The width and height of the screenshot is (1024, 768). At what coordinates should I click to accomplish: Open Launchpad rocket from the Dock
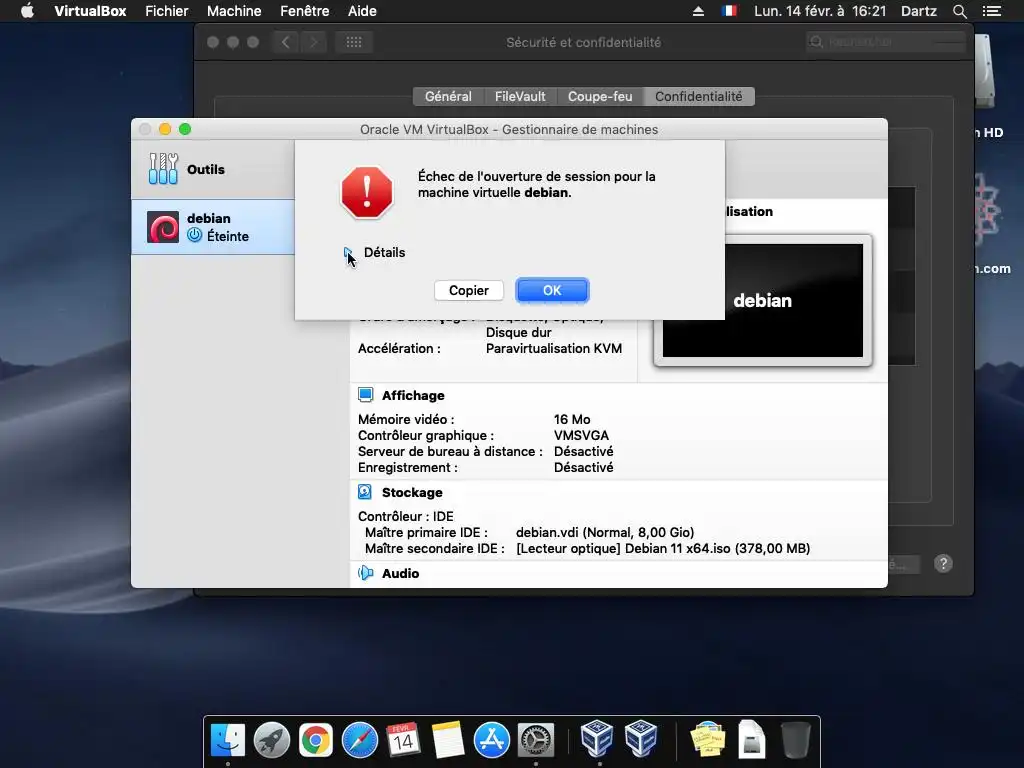272,740
